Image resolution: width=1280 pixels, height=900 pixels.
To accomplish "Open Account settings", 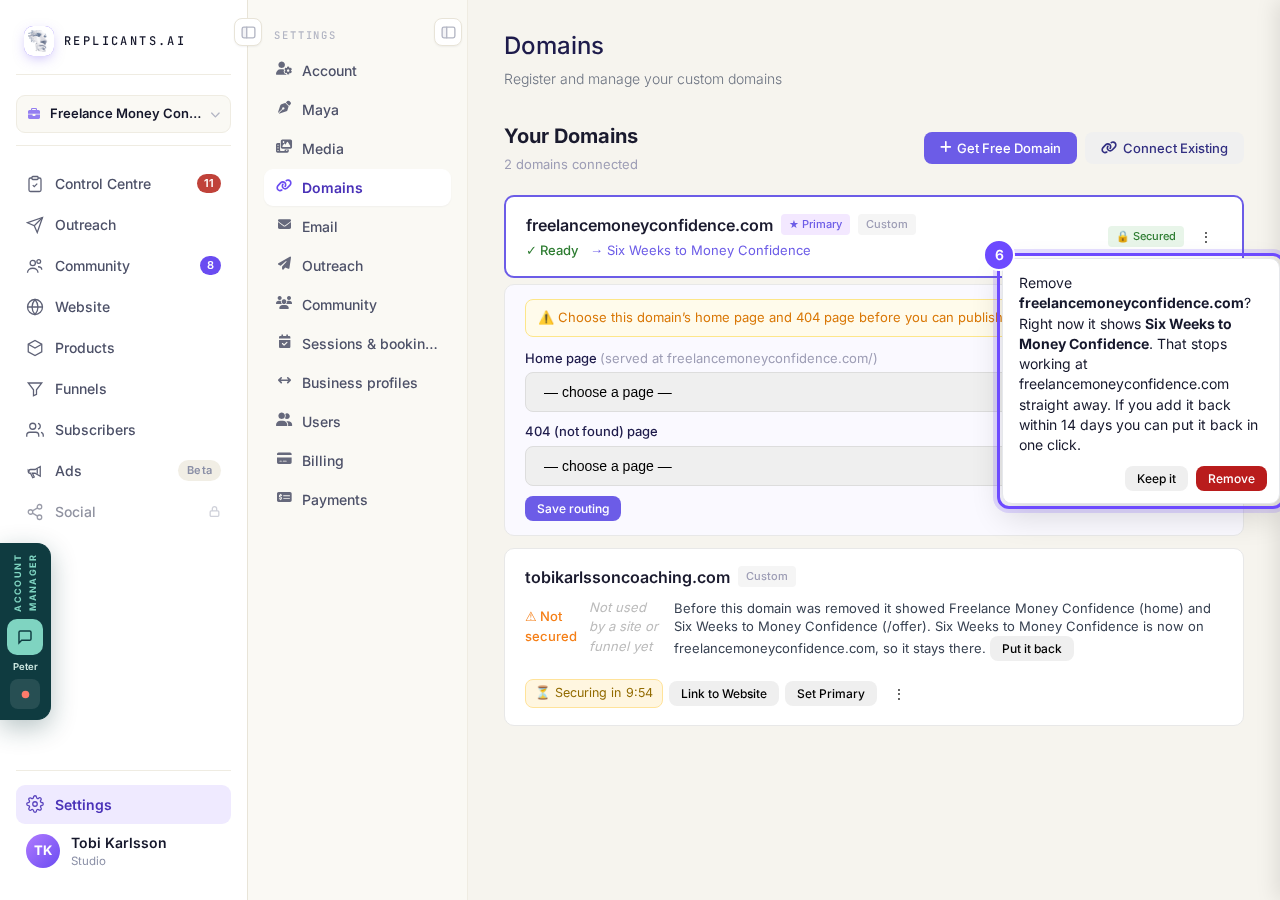I will (357, 71).
